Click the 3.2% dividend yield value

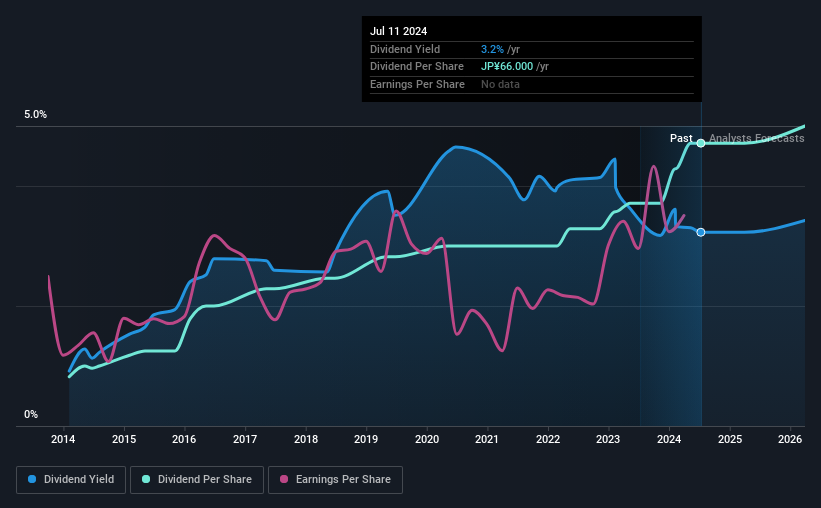[x=492, y=49]
